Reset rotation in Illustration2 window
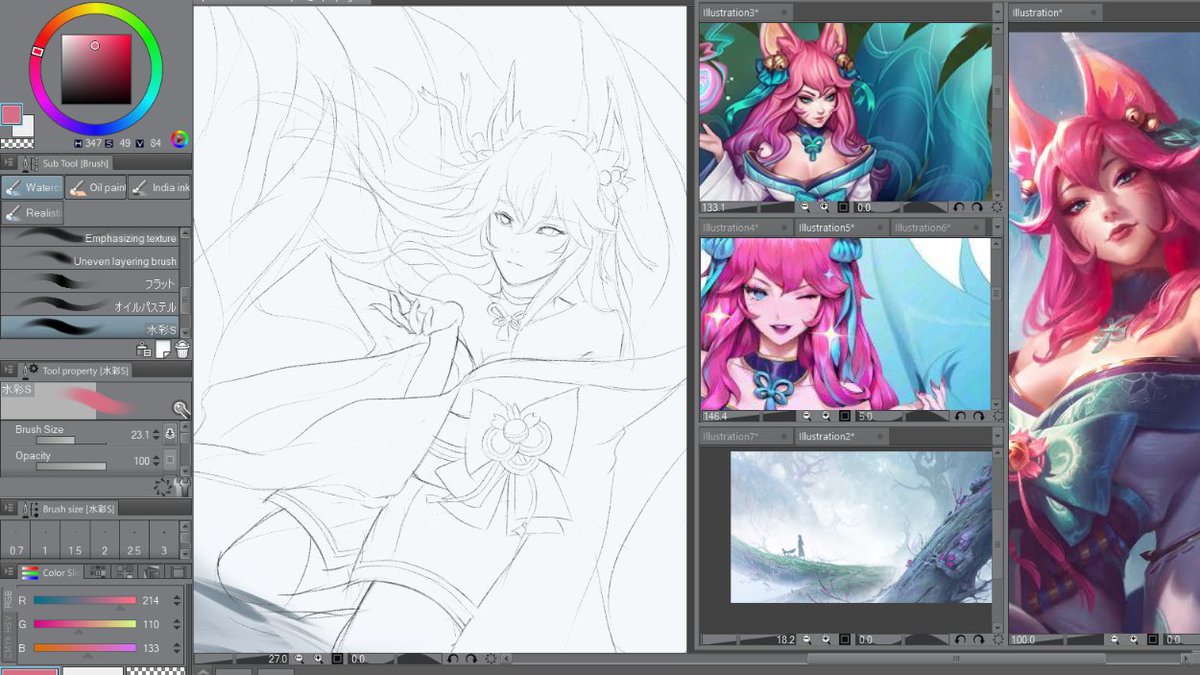This screenshot has height=675, width=1200. click(x=996, y=639)
